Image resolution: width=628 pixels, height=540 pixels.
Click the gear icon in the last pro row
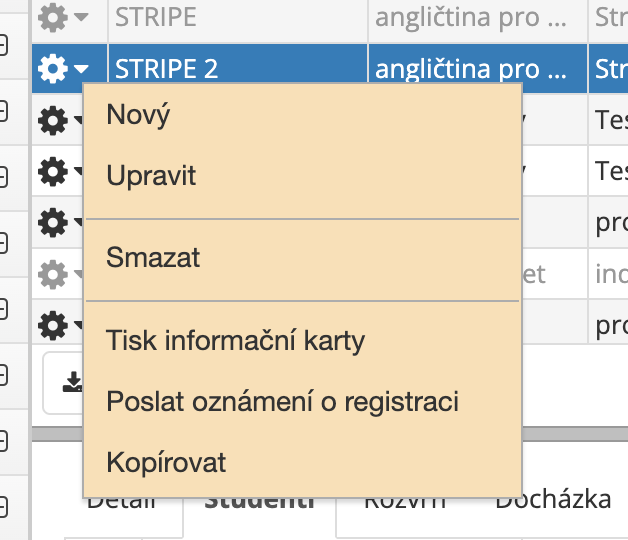pyautogui.click(x=52, y=326)
